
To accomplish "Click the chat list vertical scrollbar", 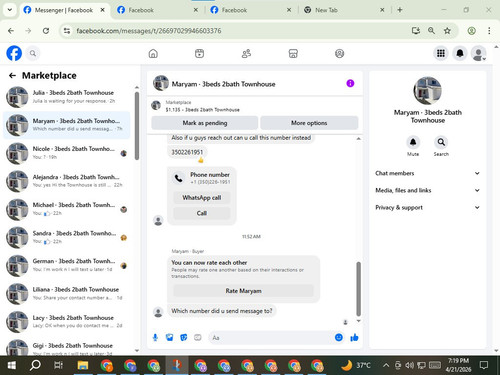I will tap(137, 126).
